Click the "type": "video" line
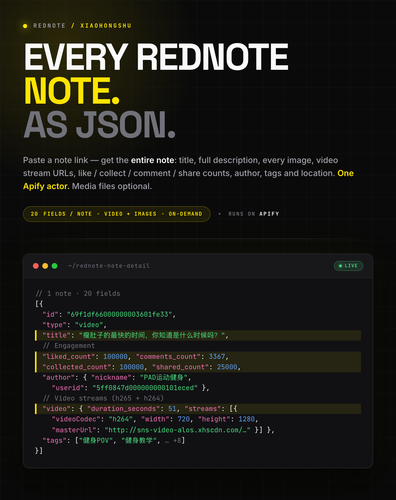The height and width of the screenshot is (500, 396). click(74, 325)
